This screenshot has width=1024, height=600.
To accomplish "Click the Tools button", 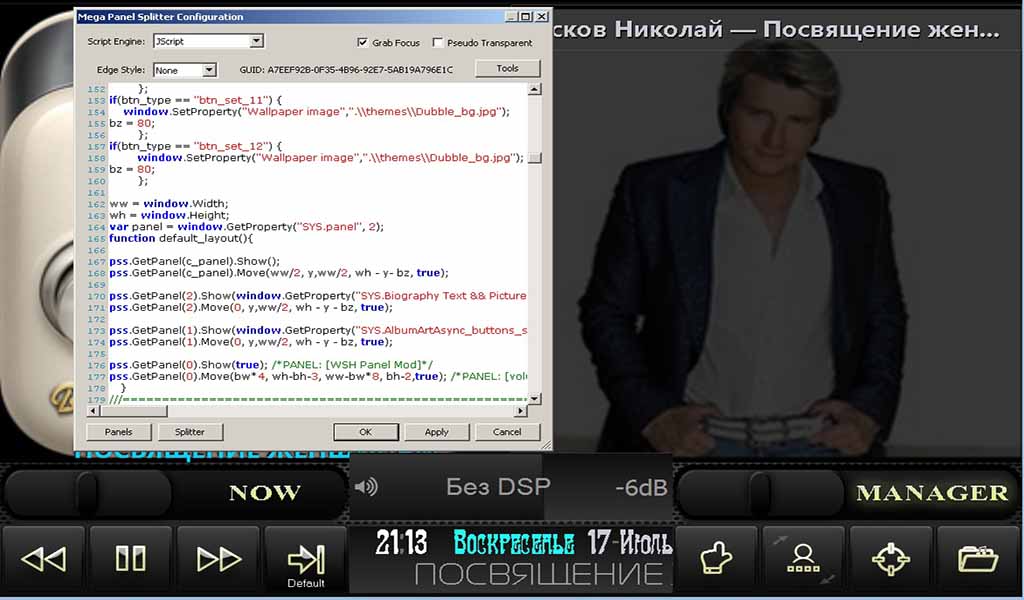I will [x=507, y=69].
